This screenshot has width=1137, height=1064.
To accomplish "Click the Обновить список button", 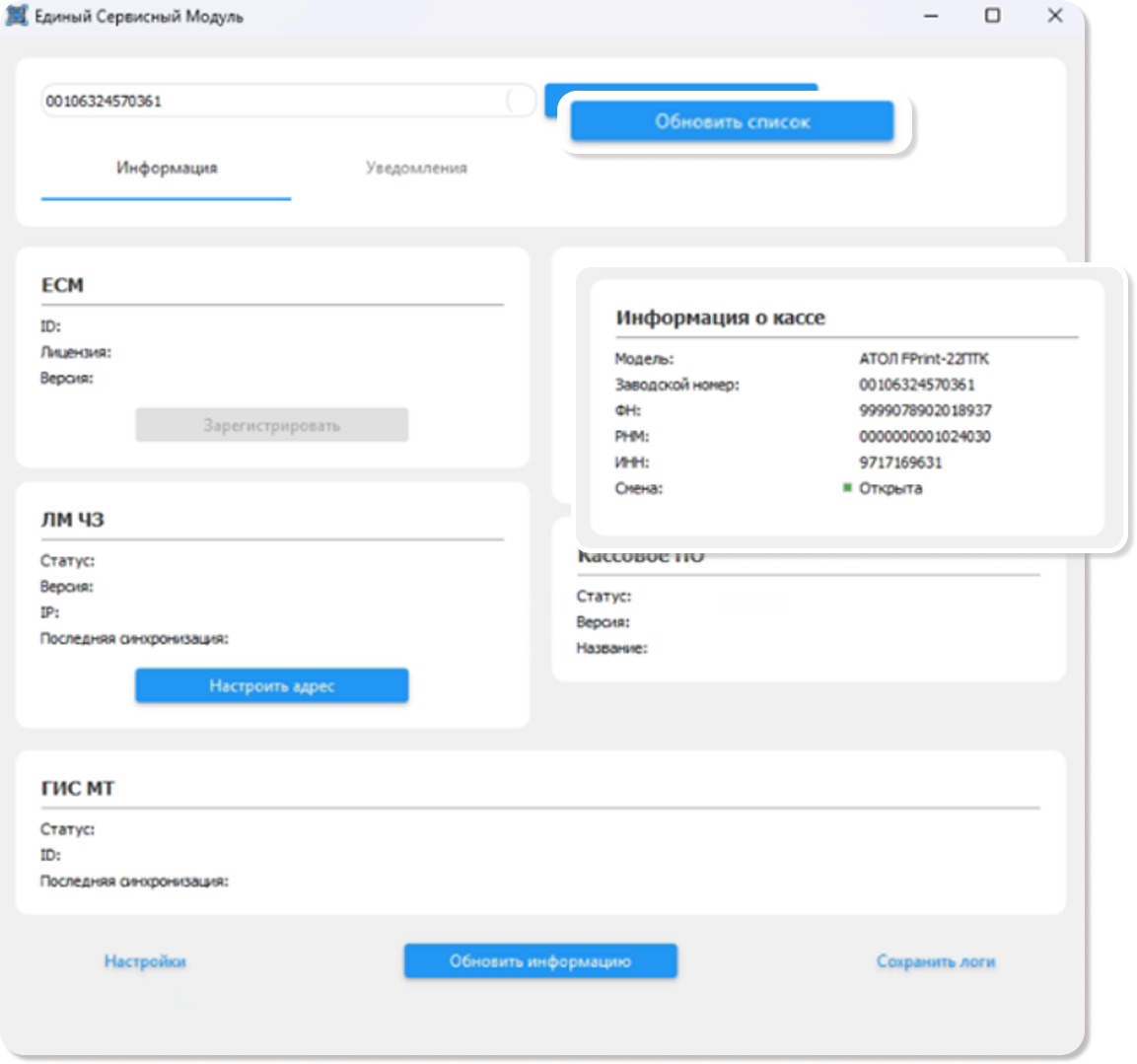I will [732, 121].
